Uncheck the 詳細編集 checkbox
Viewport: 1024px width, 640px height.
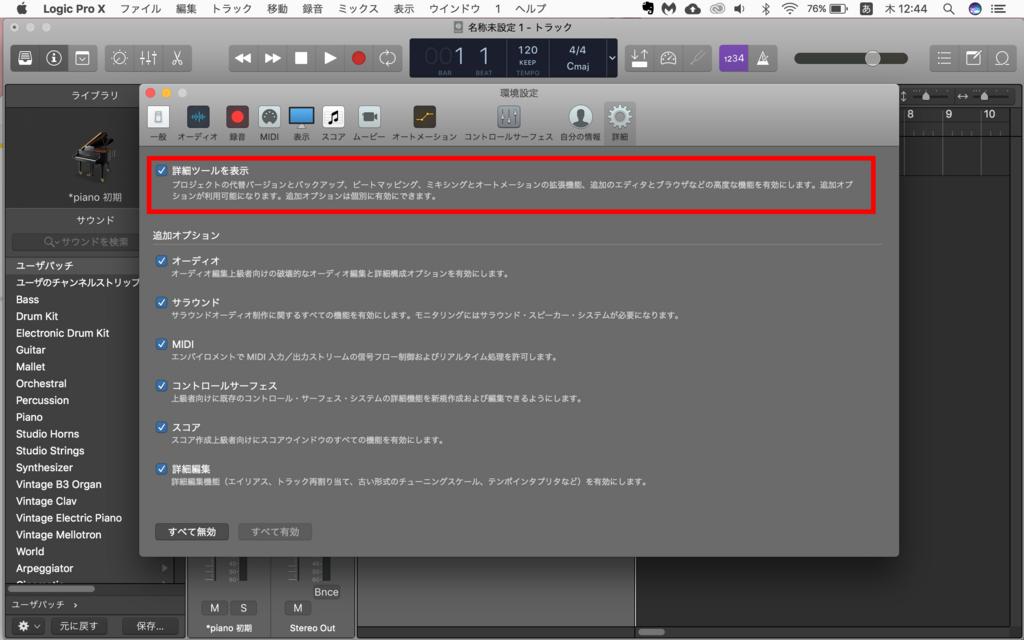pyautogui.click(x=161, y=469)
